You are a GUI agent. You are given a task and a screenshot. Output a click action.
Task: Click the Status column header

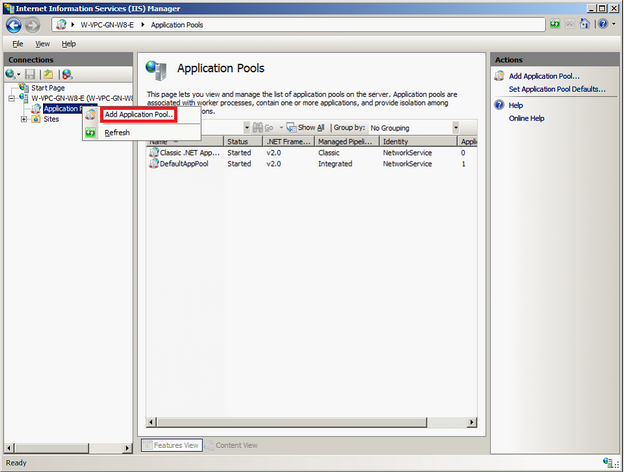pos(243,141)
